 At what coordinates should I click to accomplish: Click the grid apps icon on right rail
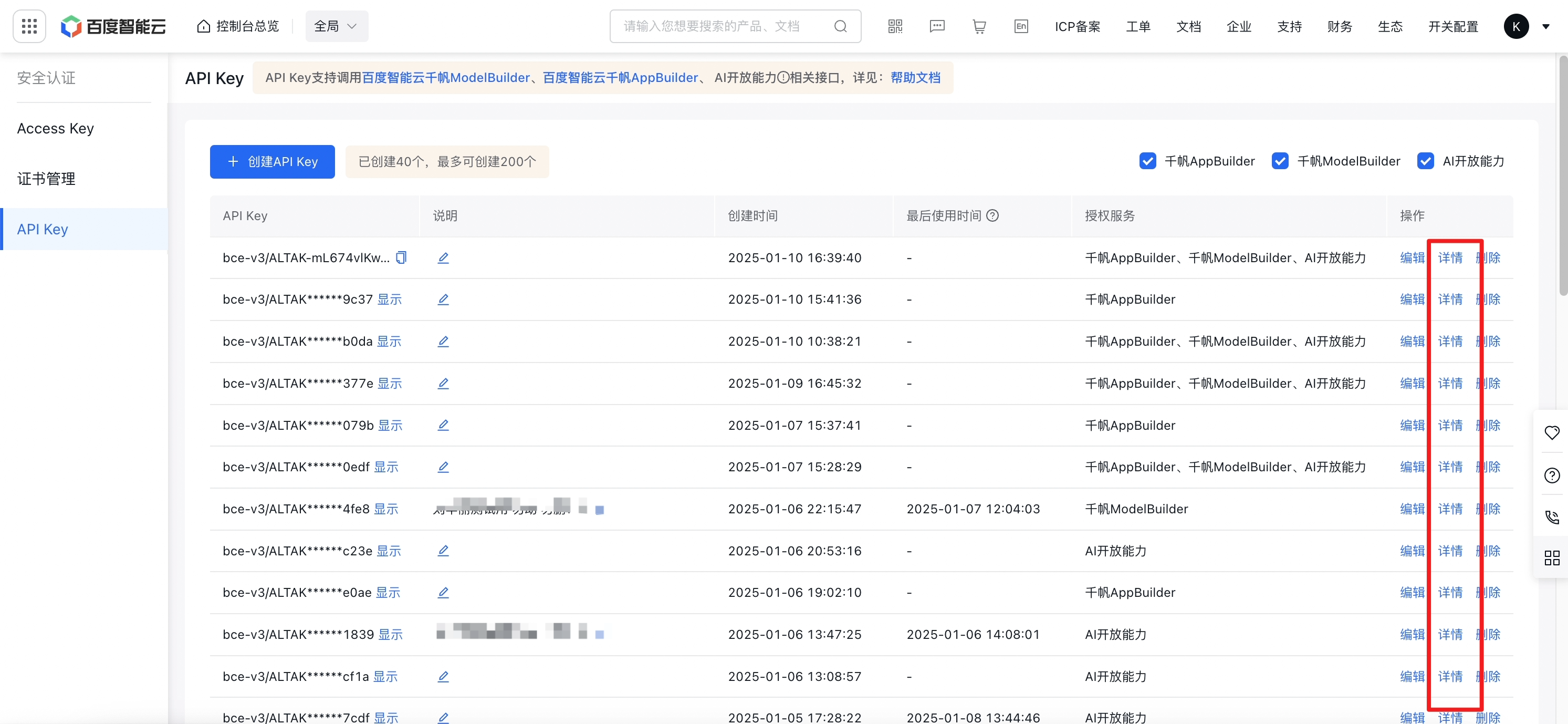point(1552,558)
